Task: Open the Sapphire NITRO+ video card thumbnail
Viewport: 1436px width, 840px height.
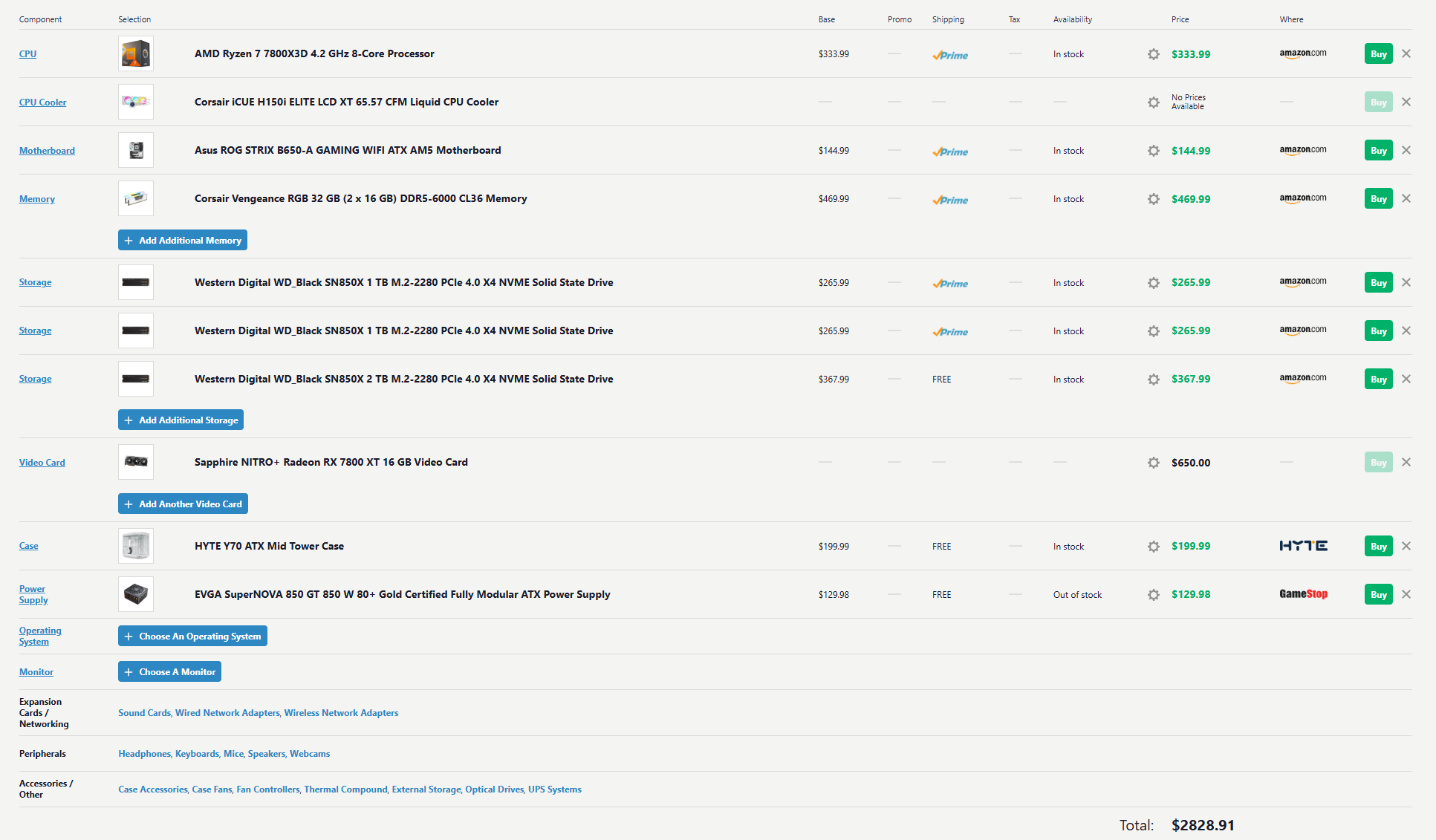Action: coord(136,462)
